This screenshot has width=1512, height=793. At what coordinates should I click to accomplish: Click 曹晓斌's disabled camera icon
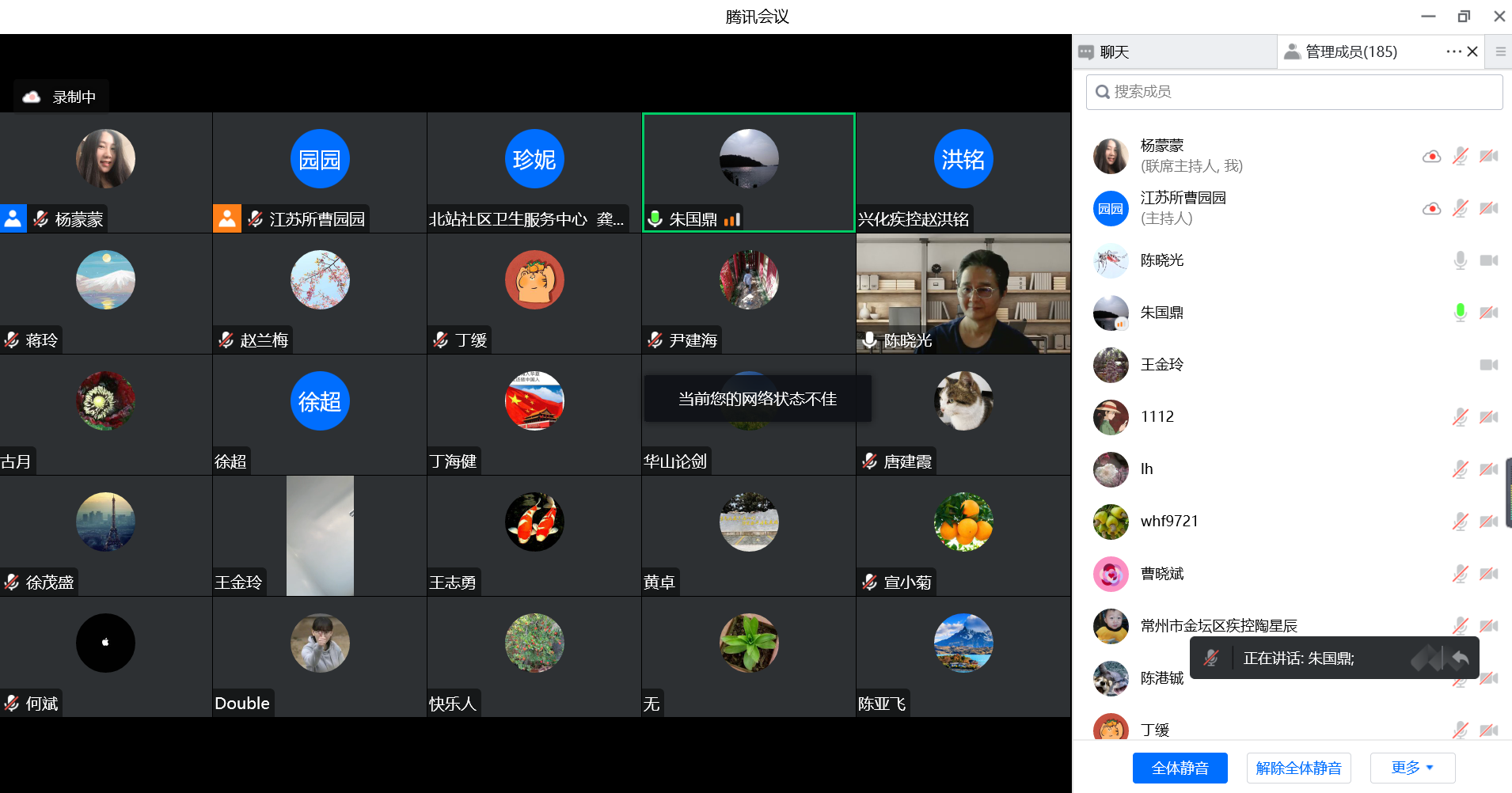(1489, 574)
